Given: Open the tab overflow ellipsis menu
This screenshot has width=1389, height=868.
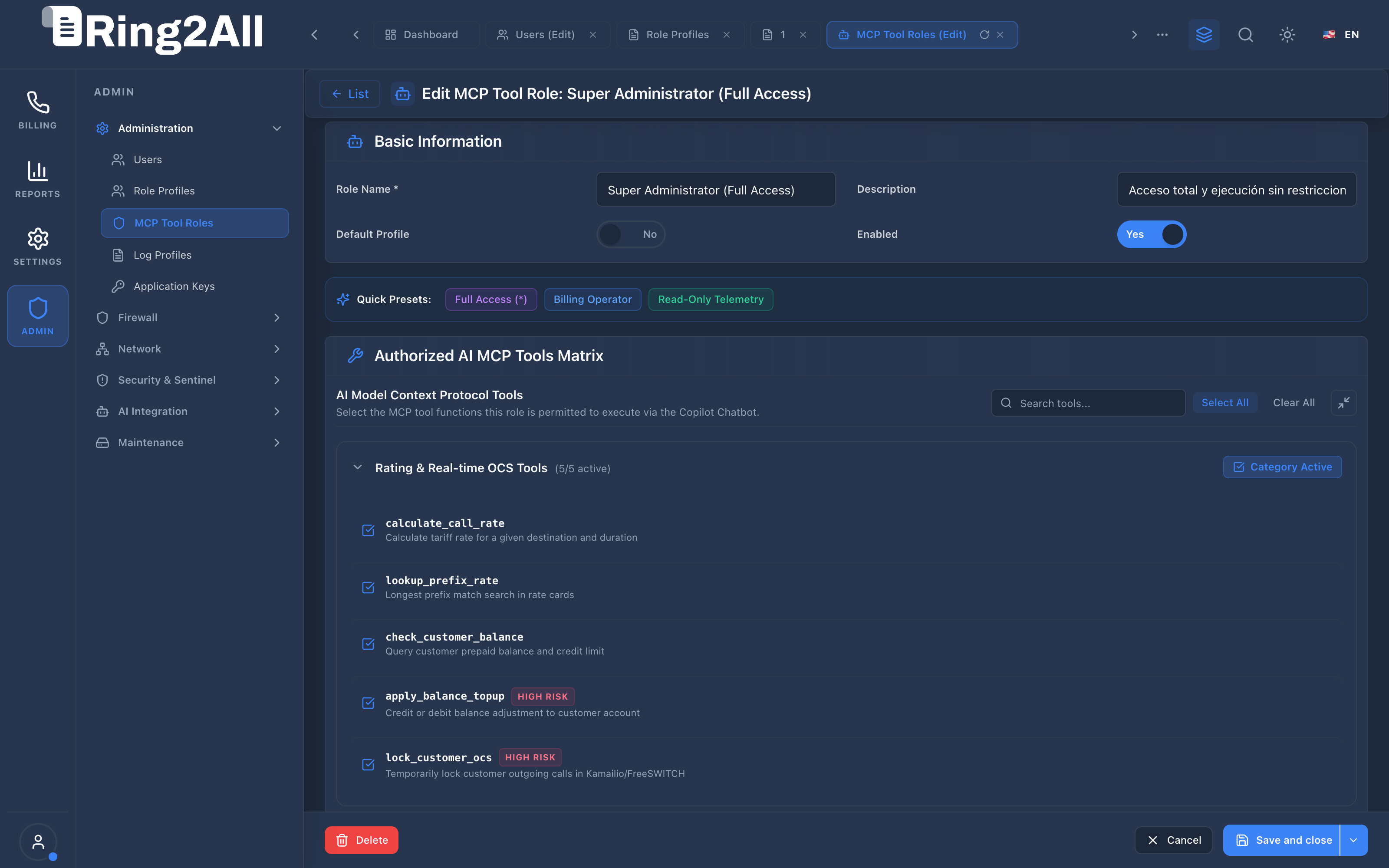Looking at the screenshot, I should 1162,34.
